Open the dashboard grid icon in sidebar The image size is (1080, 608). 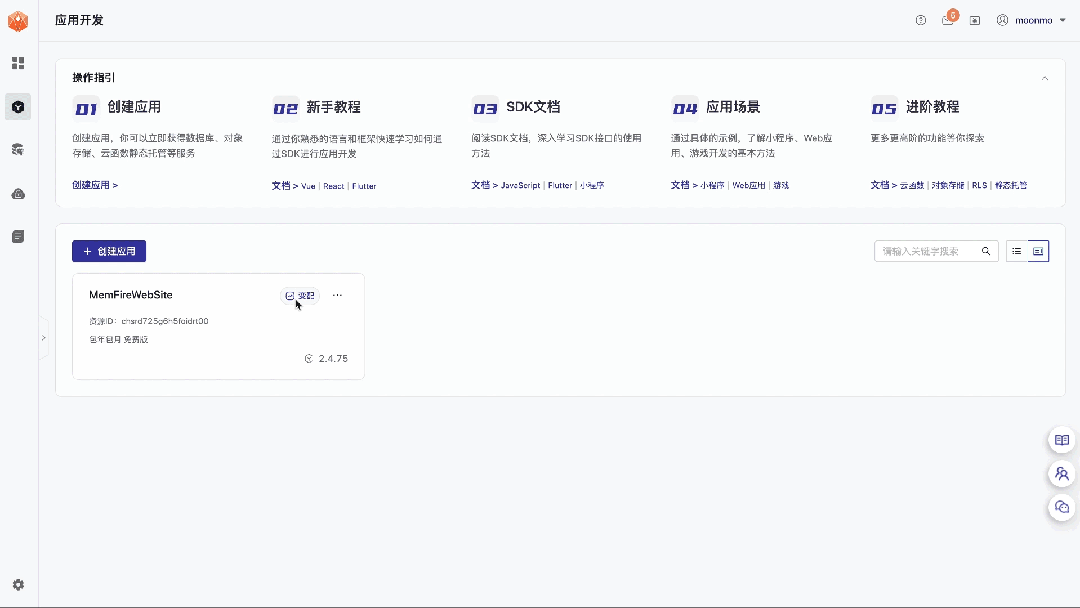point(18,63)
